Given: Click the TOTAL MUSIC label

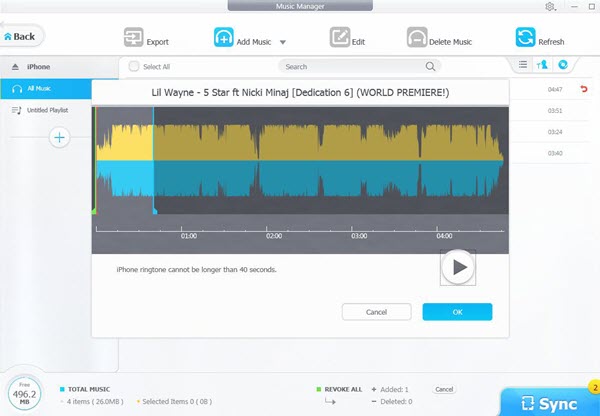Looking at the screenshot, I should coord(89,389).
